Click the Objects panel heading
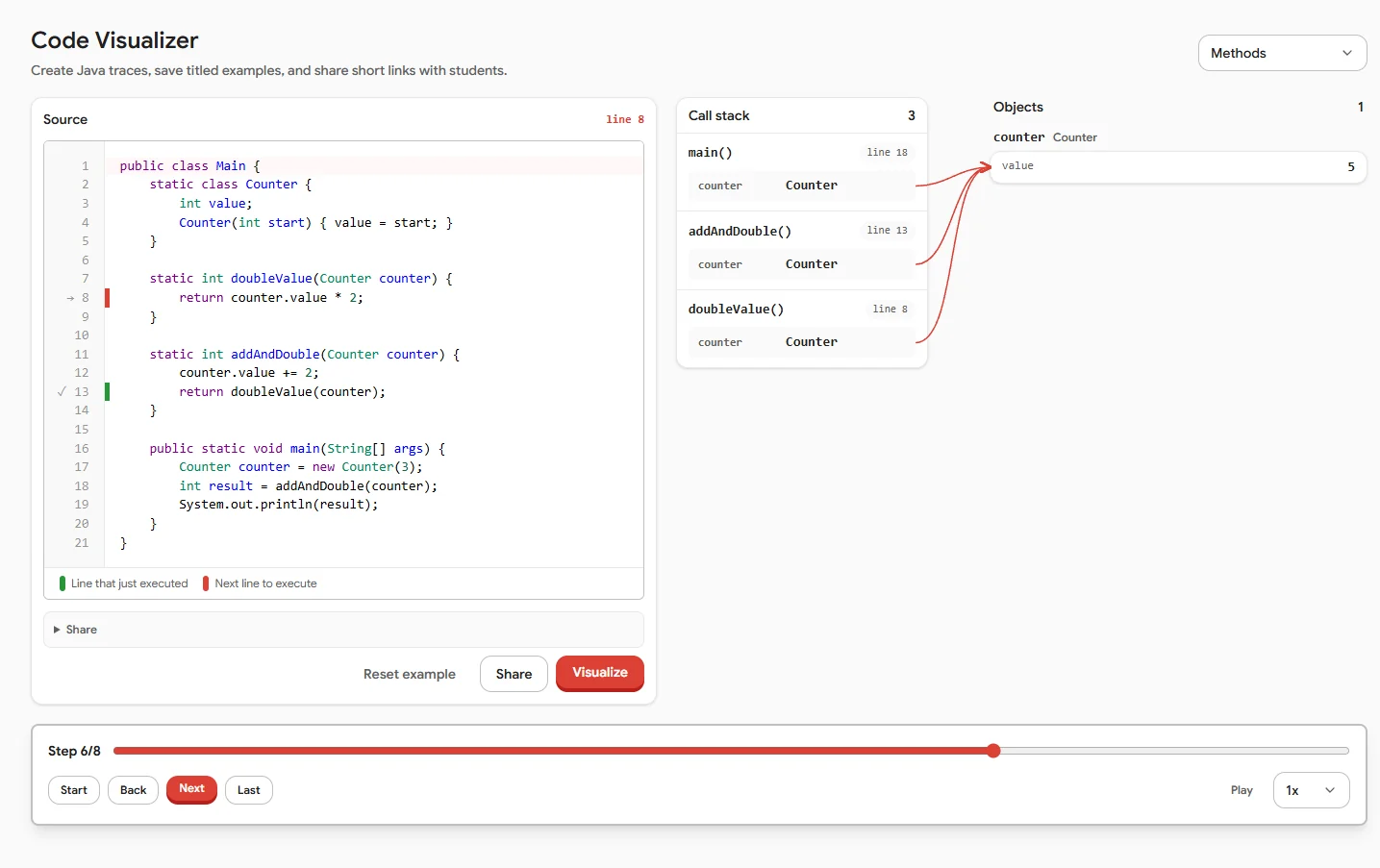The image size is (1380, 868). pos(1018,107)
